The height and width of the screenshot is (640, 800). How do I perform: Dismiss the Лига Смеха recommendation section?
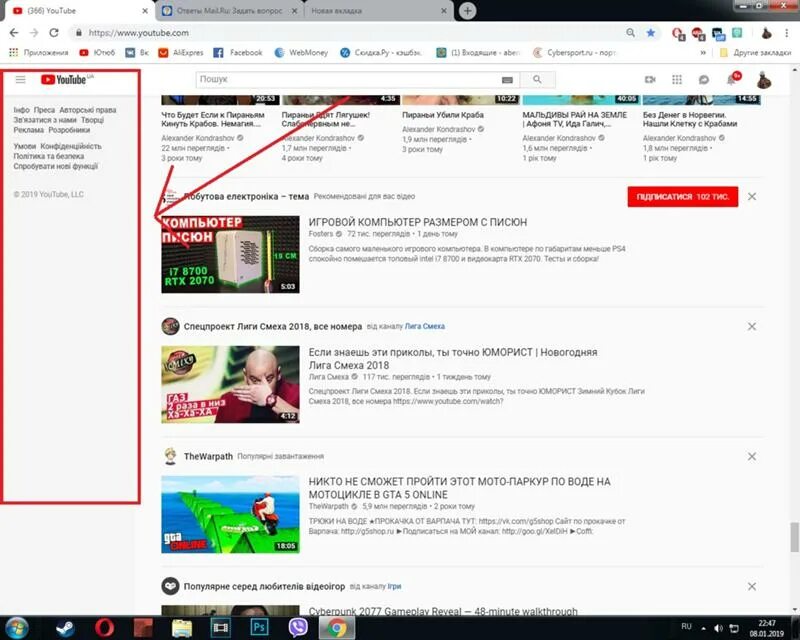pyautogui.click(x=752, y=327)
